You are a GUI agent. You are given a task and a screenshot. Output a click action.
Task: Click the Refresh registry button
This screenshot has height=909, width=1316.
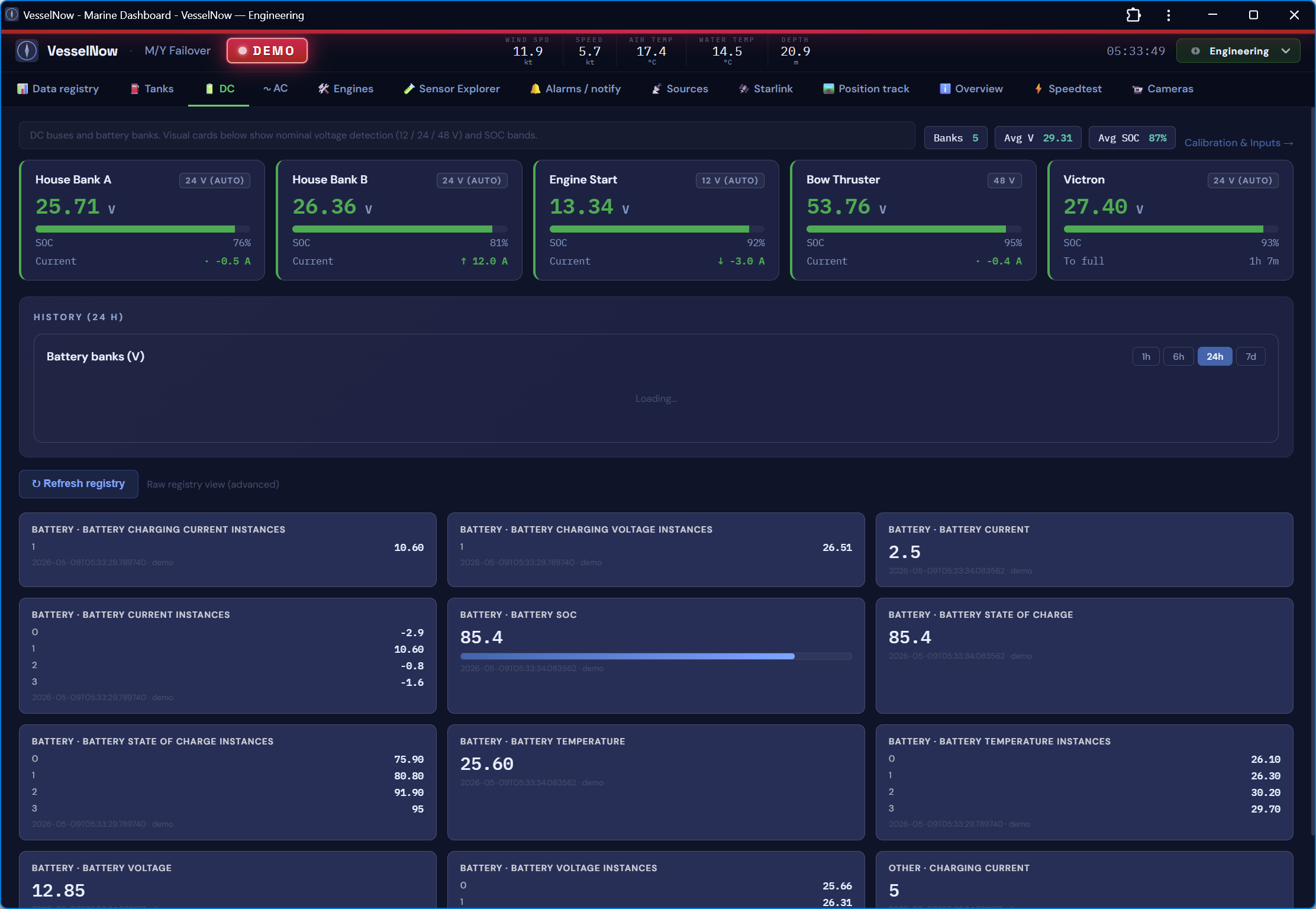(x=79, y=484)
